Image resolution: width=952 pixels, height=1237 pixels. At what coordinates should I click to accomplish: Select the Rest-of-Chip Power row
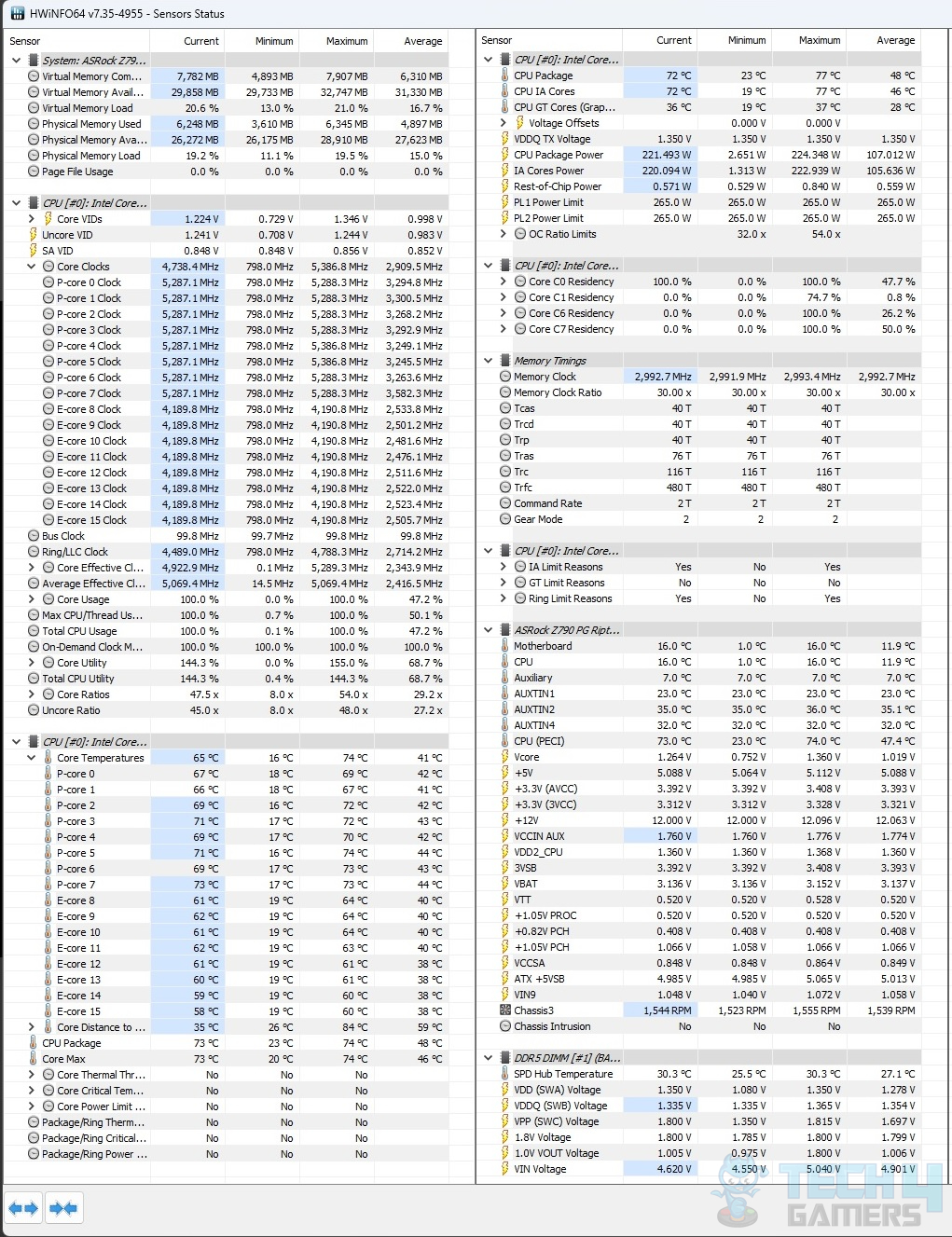coord(699,186)
